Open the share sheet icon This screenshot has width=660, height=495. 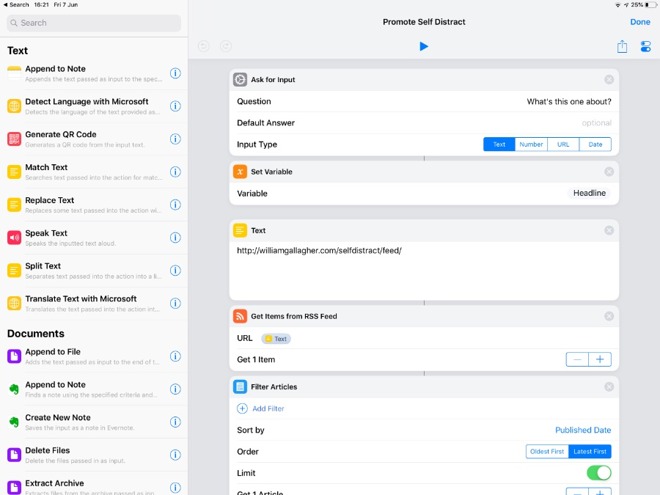622,46
